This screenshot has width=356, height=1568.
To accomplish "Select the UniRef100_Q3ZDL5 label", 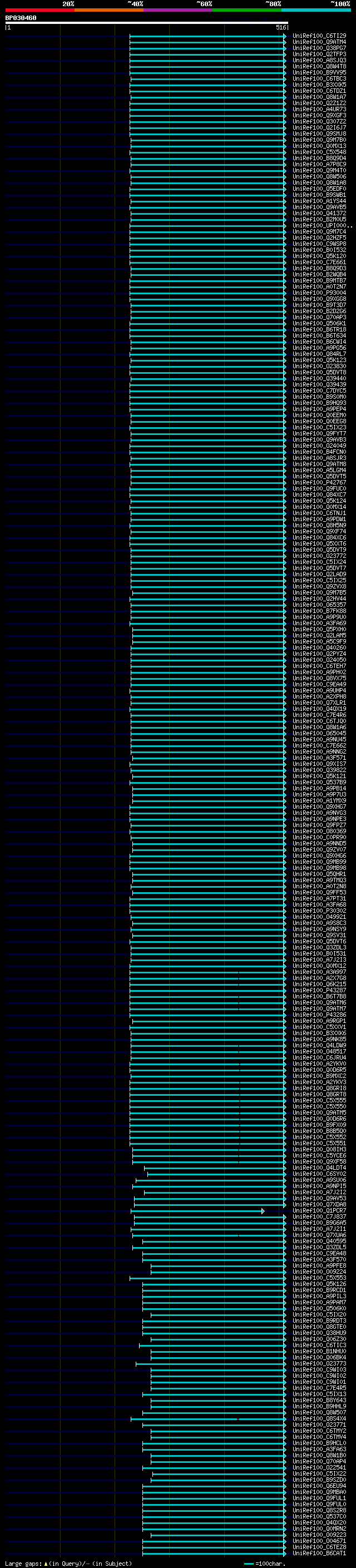I will coord(319,1247).
